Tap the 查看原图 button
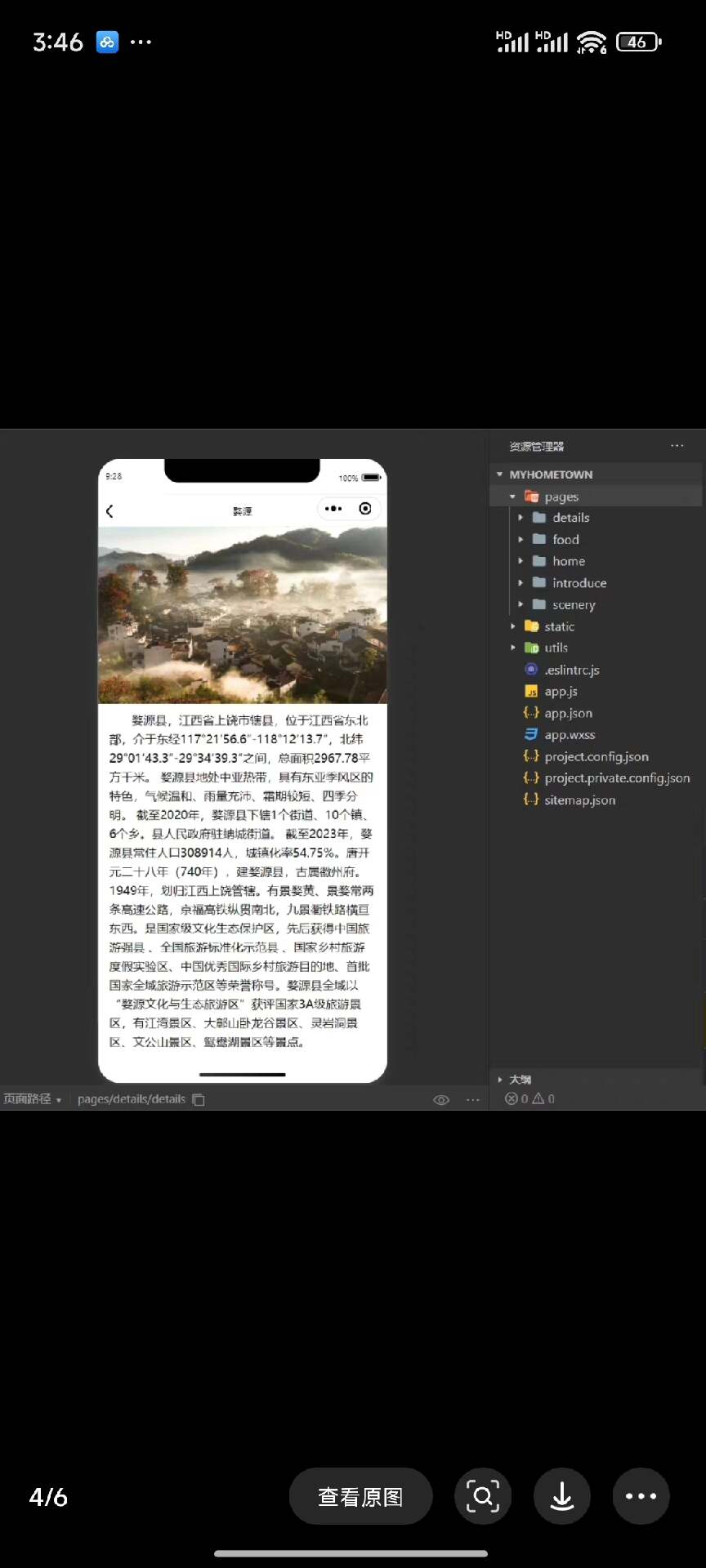 pyautogui.click(x=360, y=1496)
